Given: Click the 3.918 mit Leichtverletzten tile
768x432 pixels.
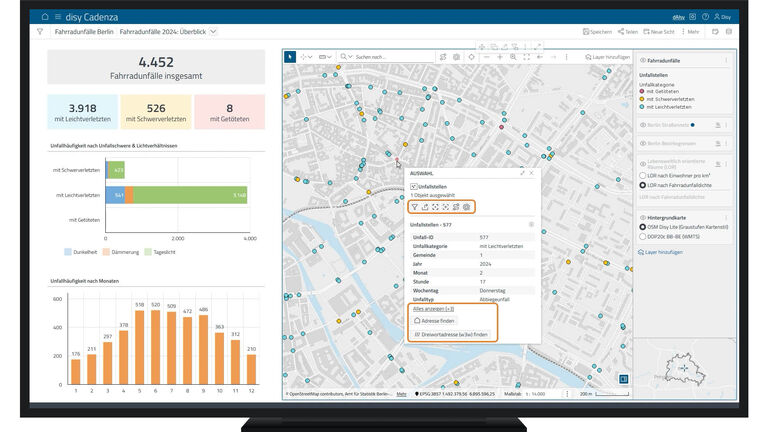Looking at the screenshot, I should coord(82,112).
